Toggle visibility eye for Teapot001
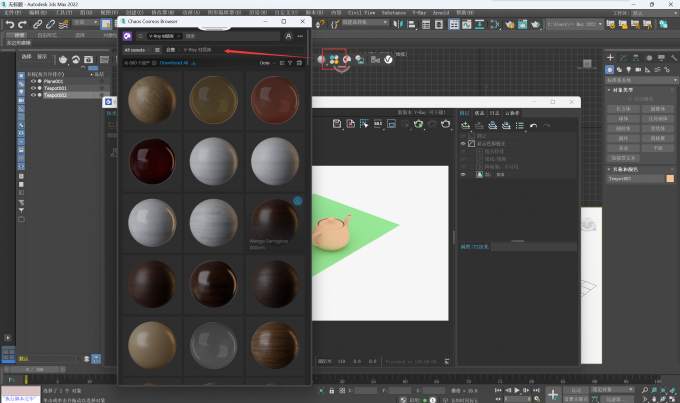 (x=33, y=88)
